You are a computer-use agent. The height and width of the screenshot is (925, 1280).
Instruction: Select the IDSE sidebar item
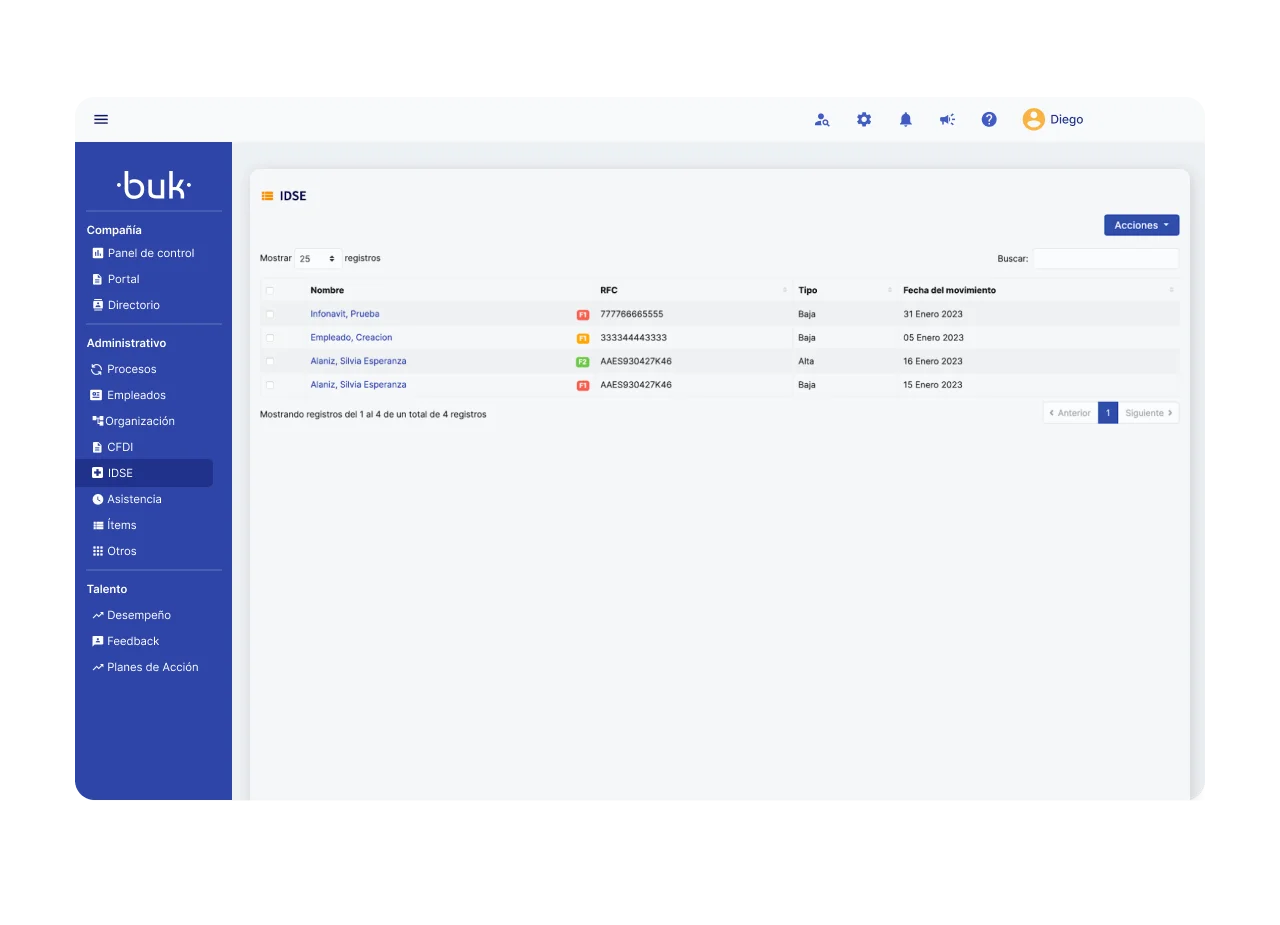[x=146, y=473]
